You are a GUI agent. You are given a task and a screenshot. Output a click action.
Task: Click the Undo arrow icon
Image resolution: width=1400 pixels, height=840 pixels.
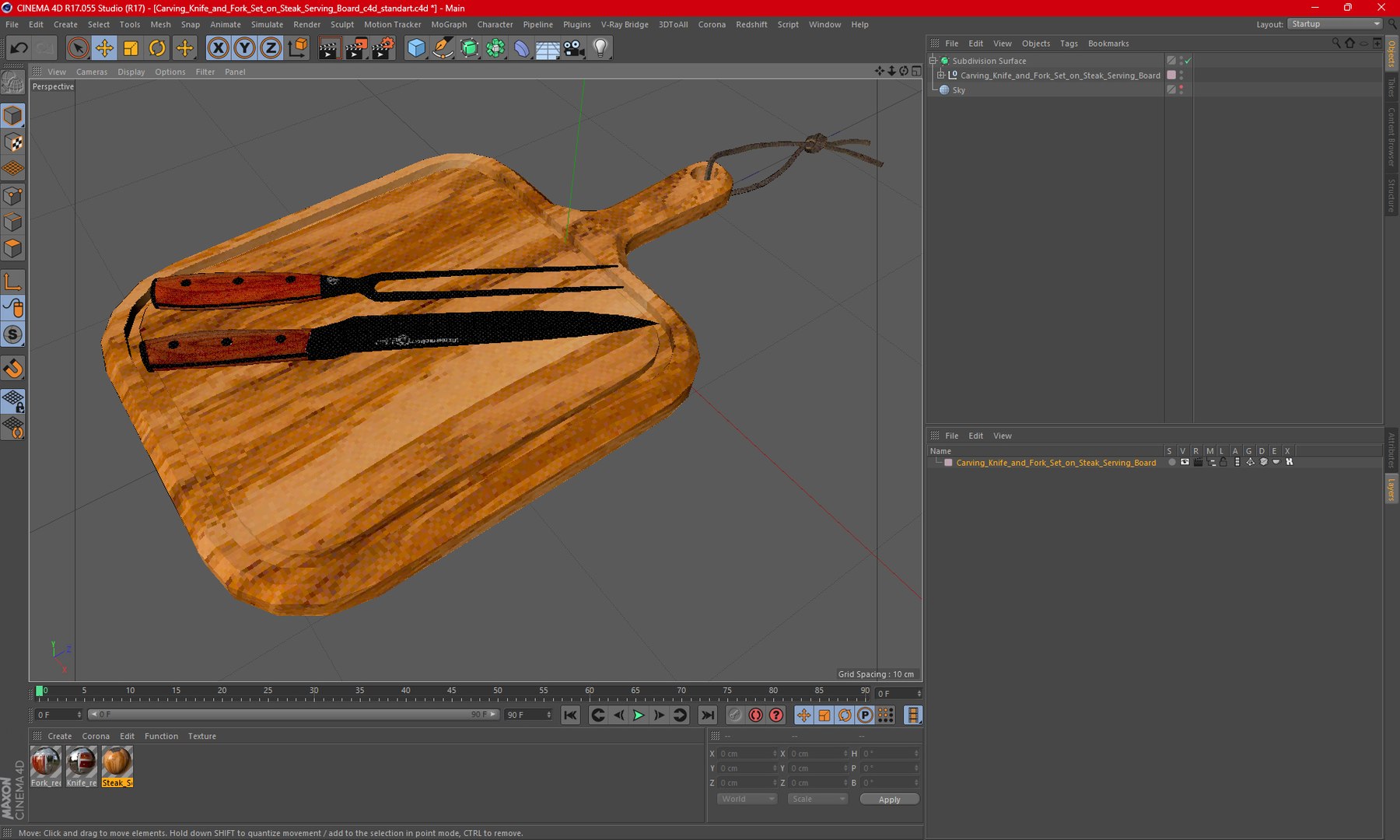19,48
